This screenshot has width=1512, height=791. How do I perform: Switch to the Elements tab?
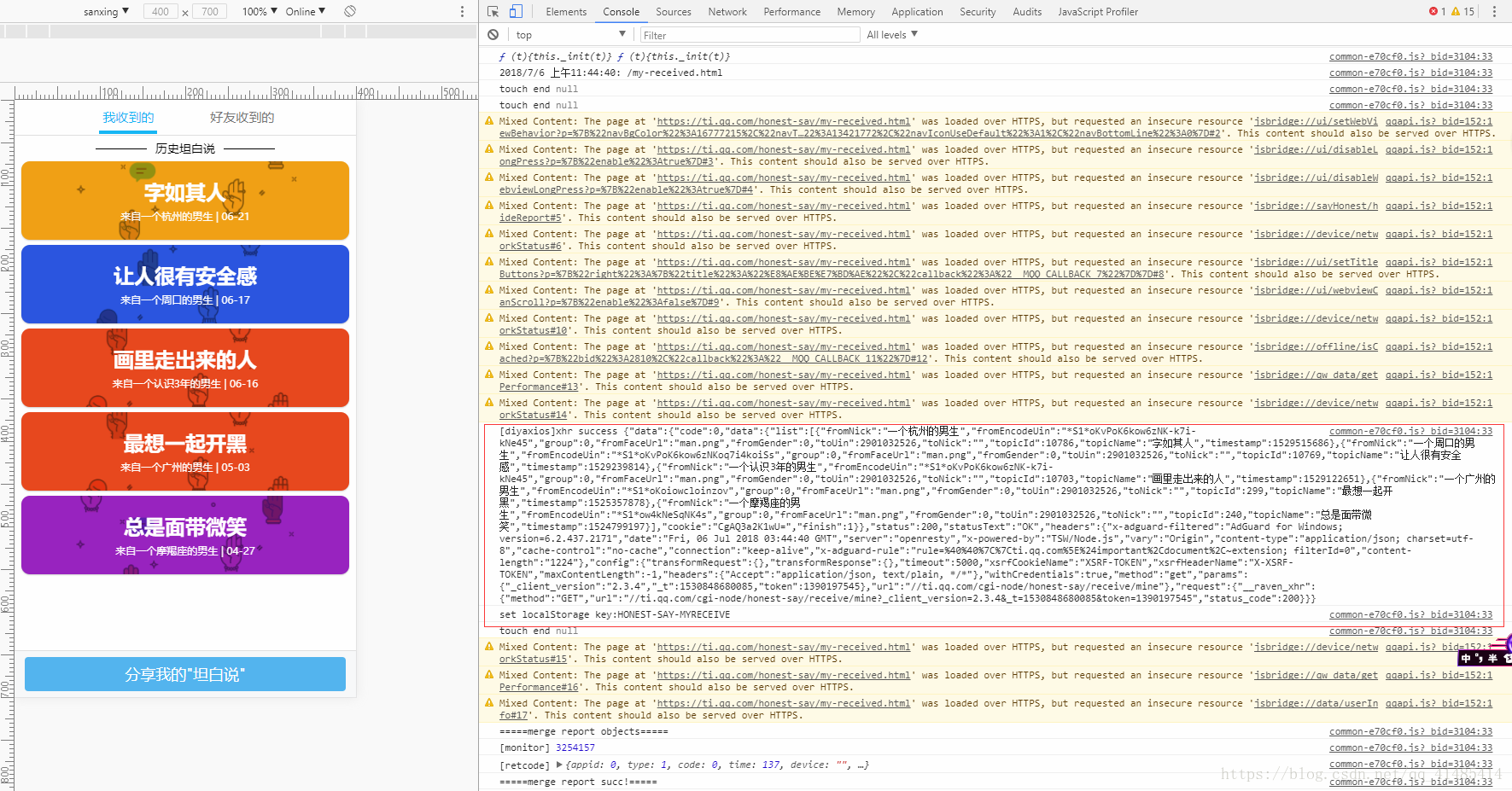coord(566,12)
